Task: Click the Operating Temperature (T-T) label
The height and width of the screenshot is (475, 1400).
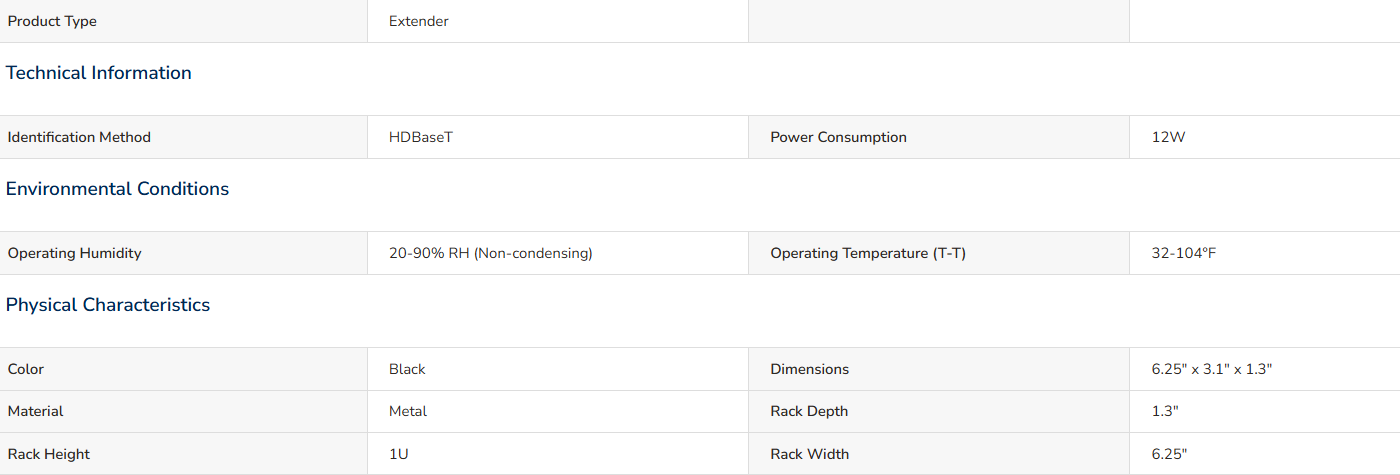Action: (868, 253)
